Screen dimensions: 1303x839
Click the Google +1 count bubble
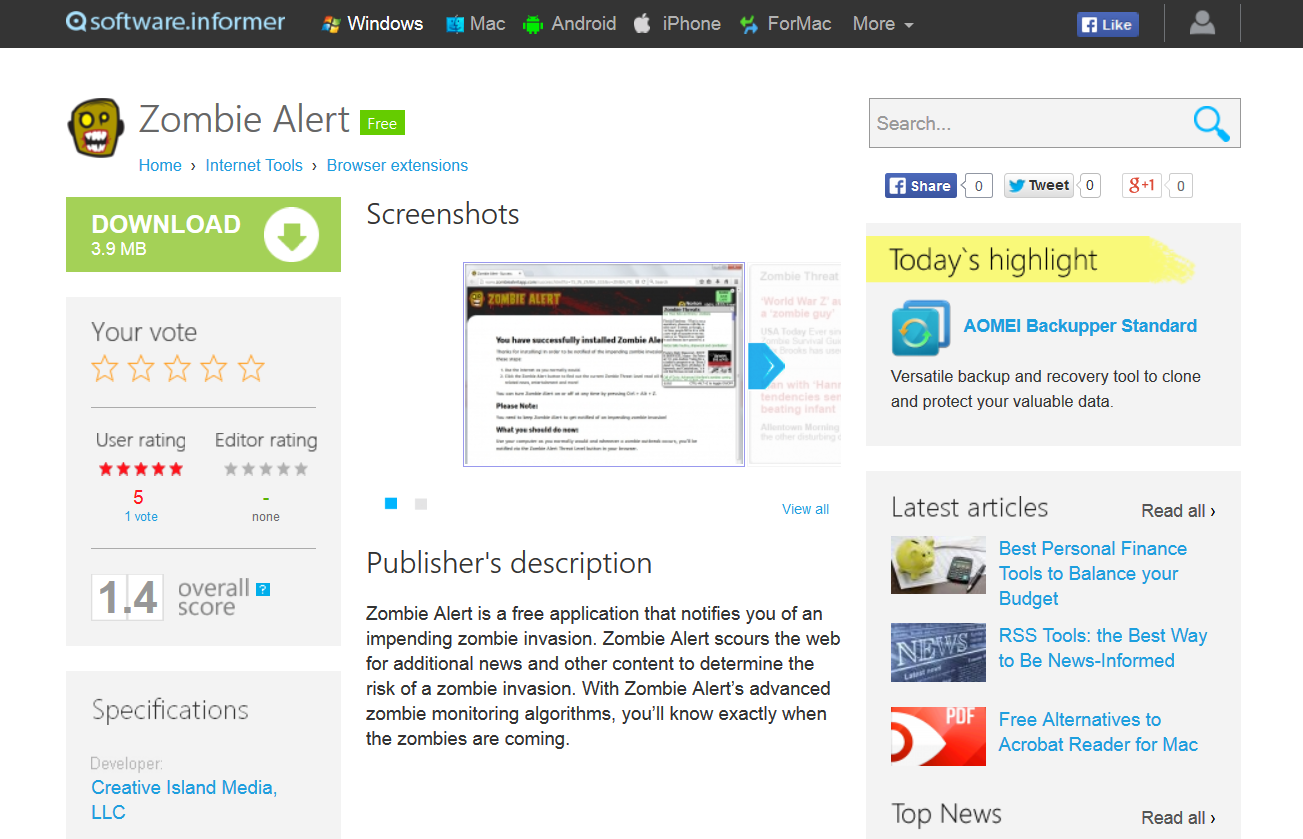tap(1180, 185)
